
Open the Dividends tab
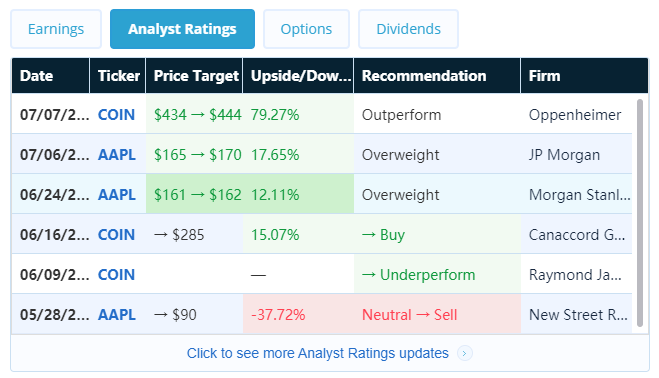tap(408, 29)
